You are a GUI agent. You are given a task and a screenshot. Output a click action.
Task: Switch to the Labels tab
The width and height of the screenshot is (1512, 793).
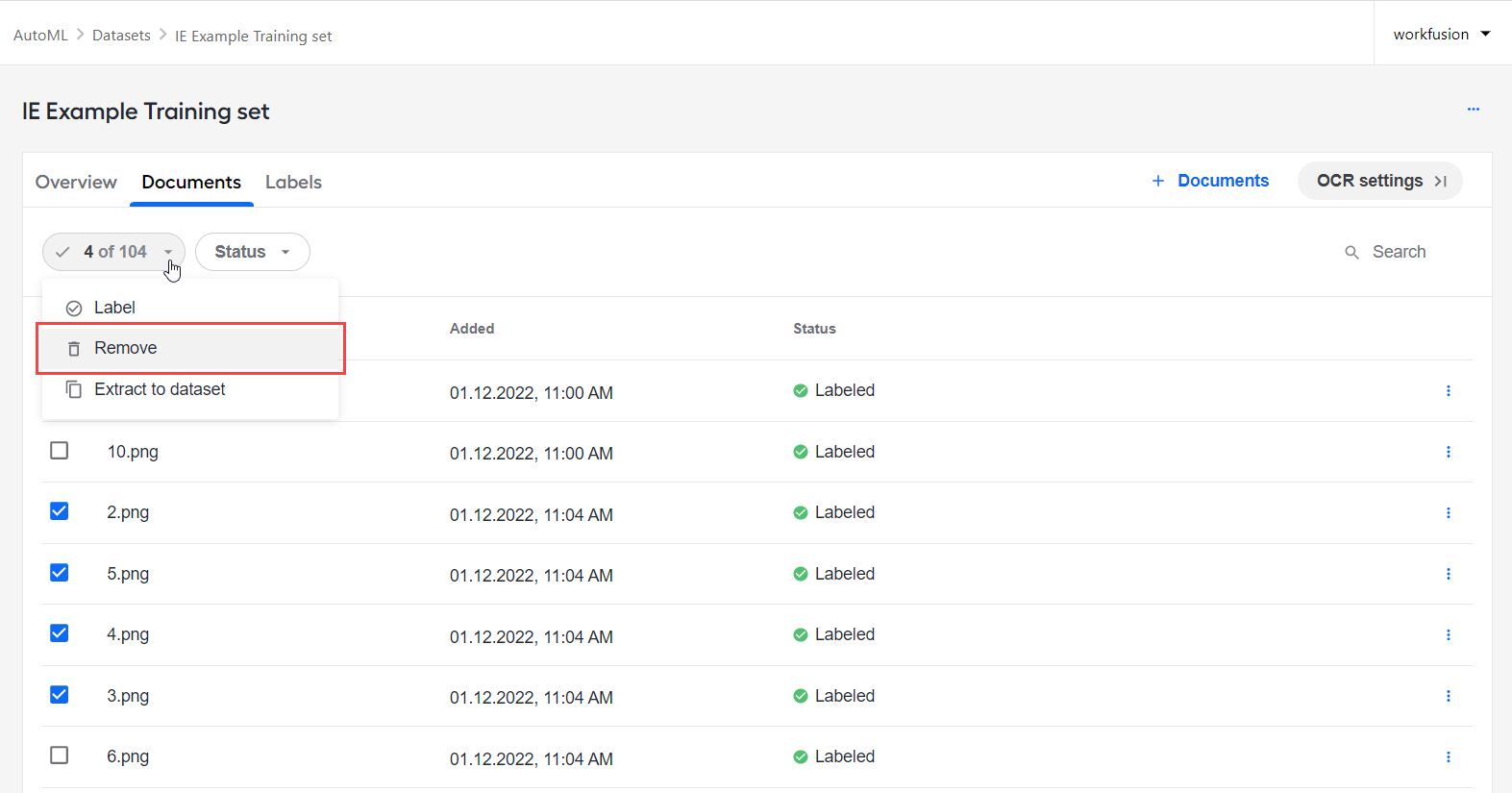click(x=293, y=182)
